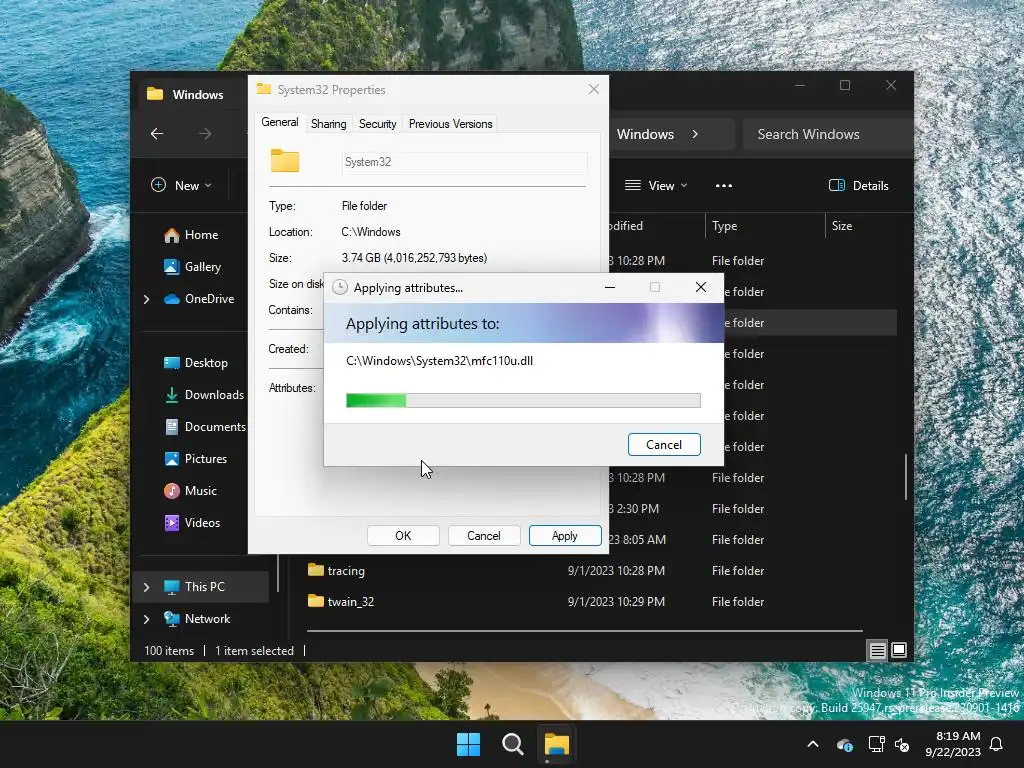Open taskbar Search
This screenshot has width=1024, height=768.
(x=513, y=744)
